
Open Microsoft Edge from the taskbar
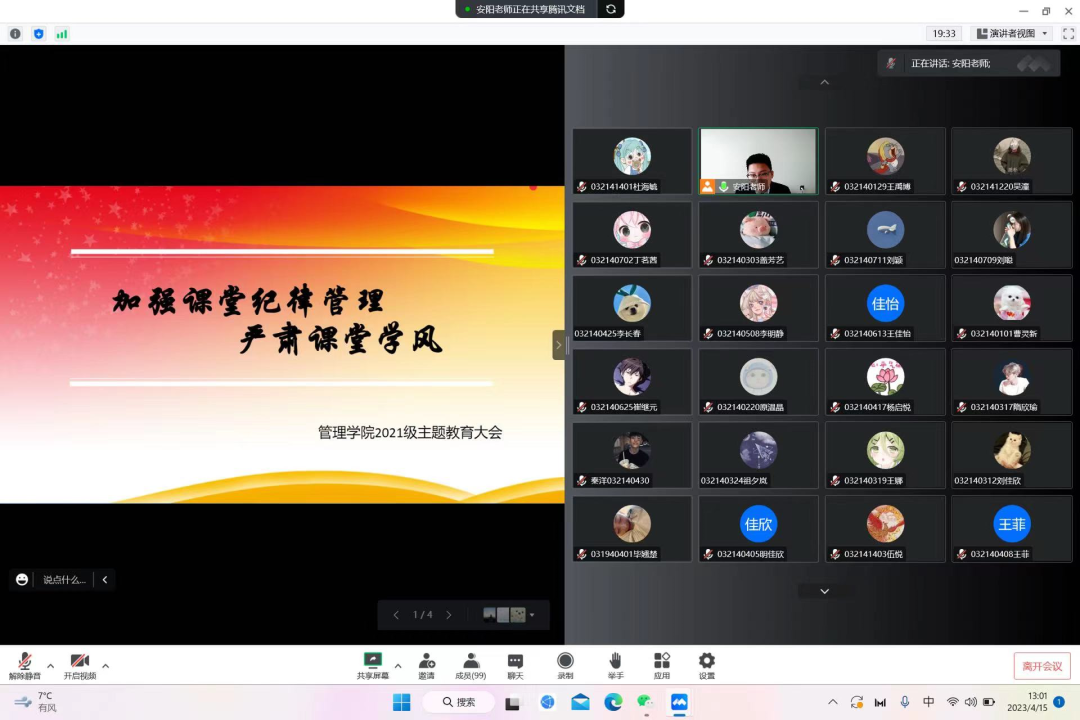point(613,702)
